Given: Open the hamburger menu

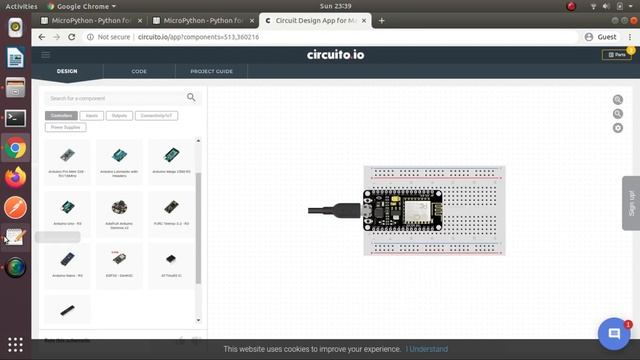Looking at the screenshot, I should coord(45,55).
